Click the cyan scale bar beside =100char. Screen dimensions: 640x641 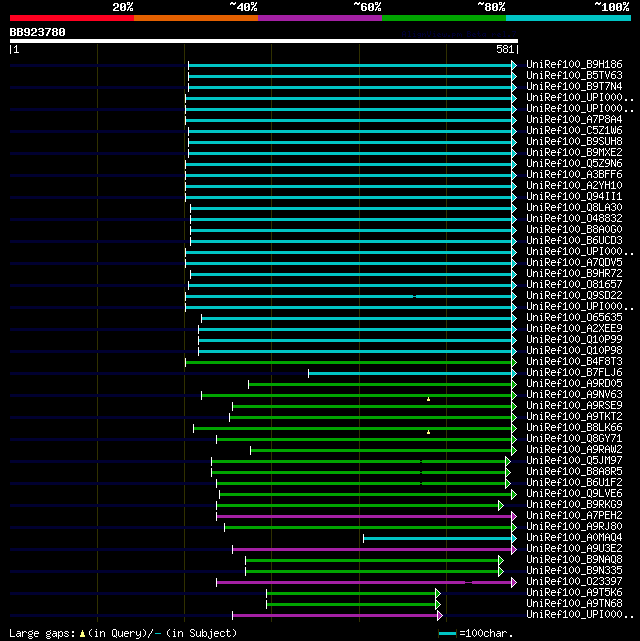point(448,634)
